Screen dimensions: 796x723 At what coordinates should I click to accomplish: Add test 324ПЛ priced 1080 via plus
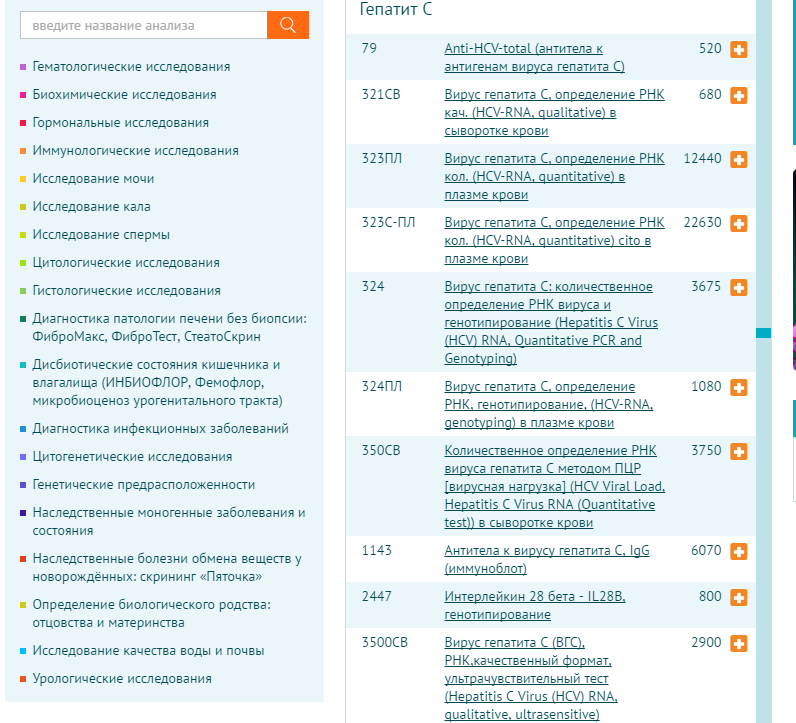click(x=739, y=388)
